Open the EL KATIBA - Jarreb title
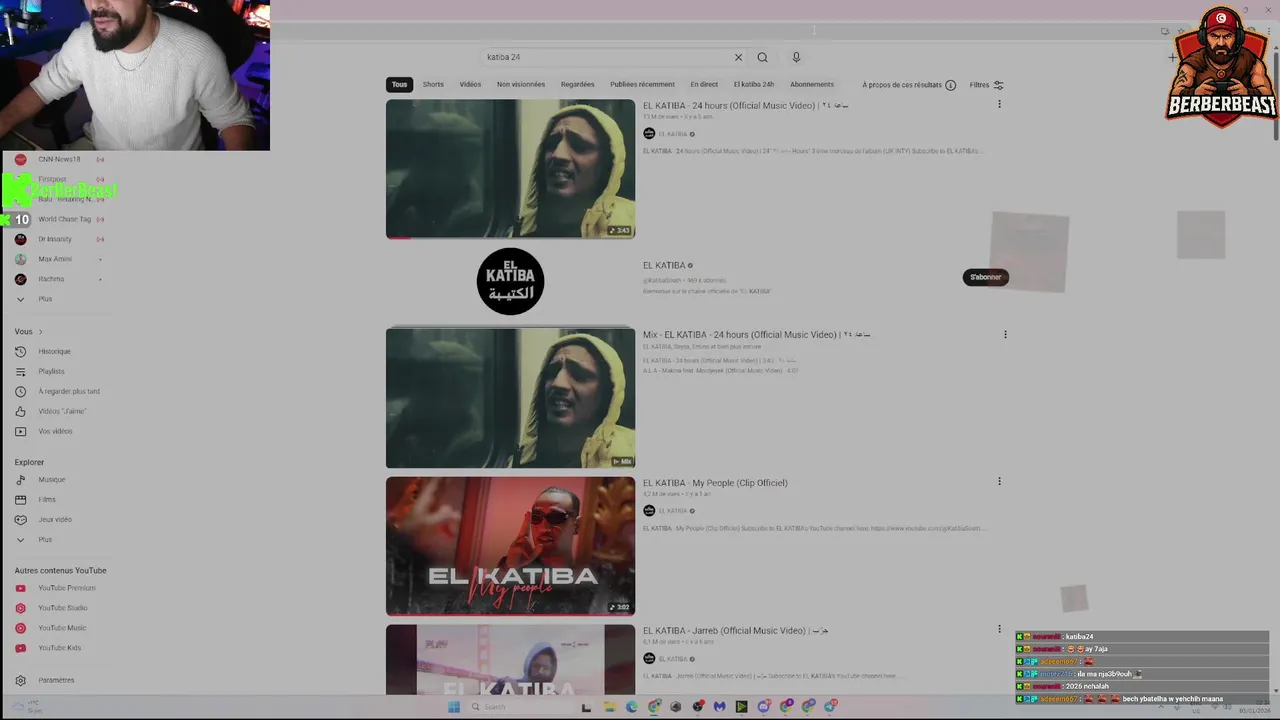The height and width of the screenshot is (720, 1280). click(736, 631)
